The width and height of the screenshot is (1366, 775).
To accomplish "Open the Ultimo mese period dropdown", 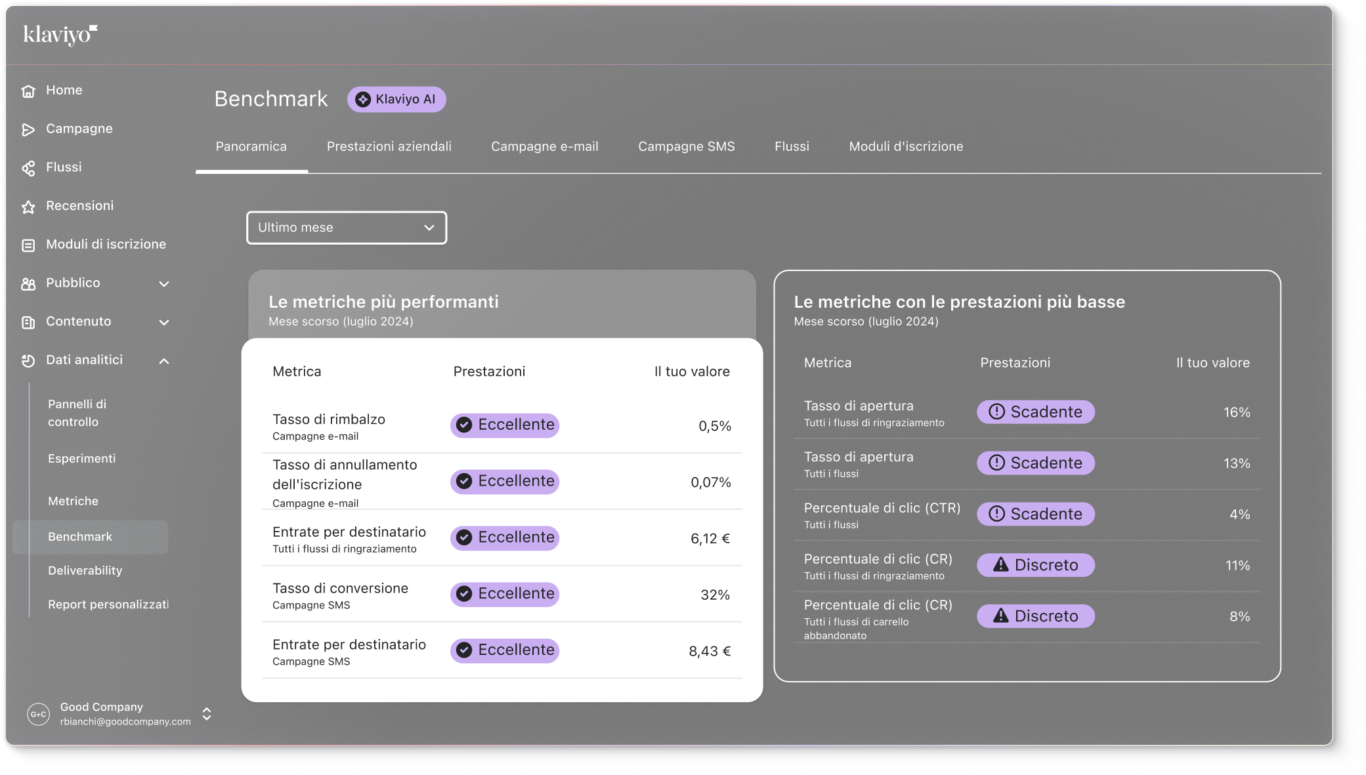I will coord(346,228).
